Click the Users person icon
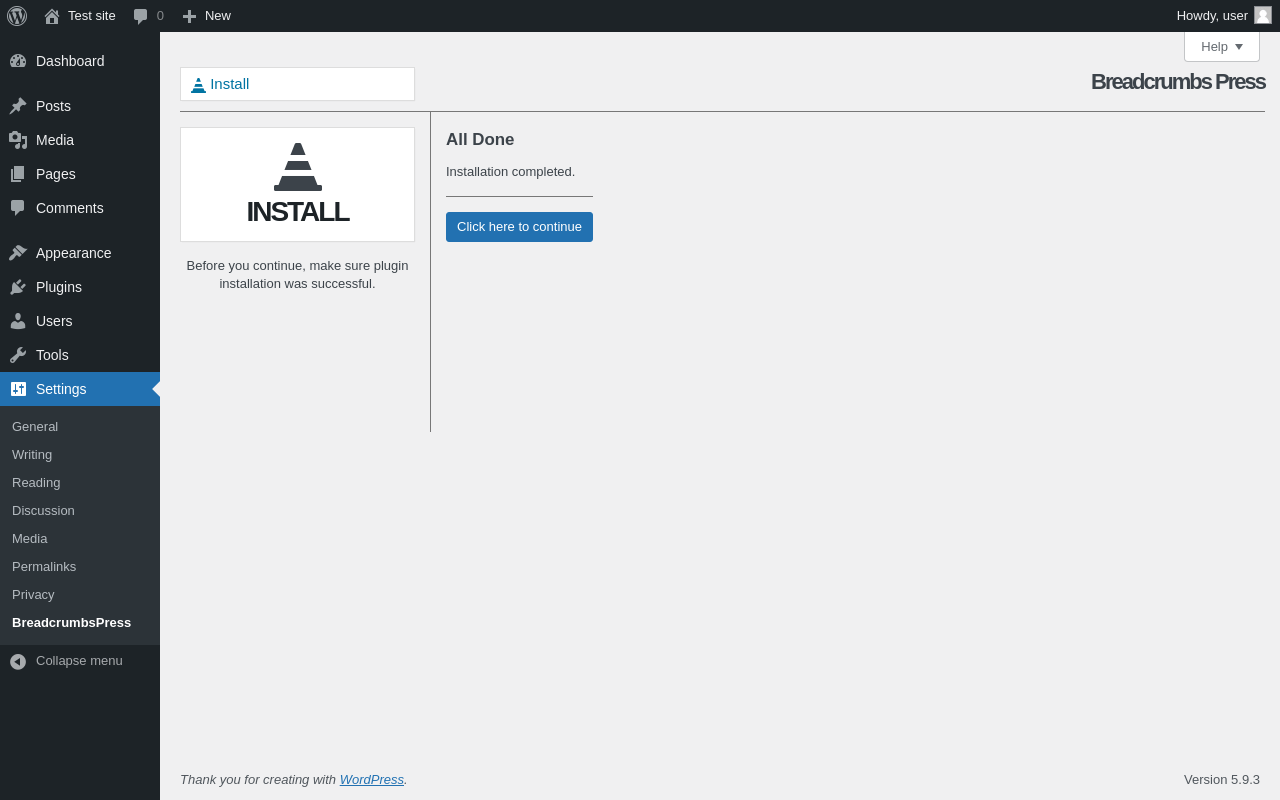Viewport: 1280px width, 800px height. pyautogui.click(x=18, y=321)
